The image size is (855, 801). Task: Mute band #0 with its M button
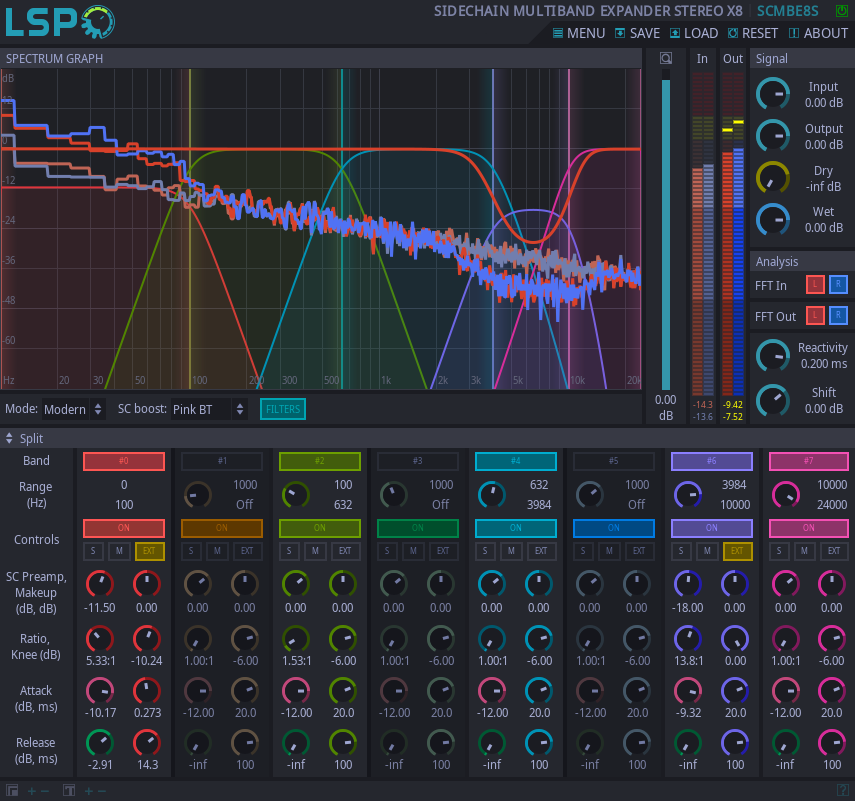(x=119, y=551)
